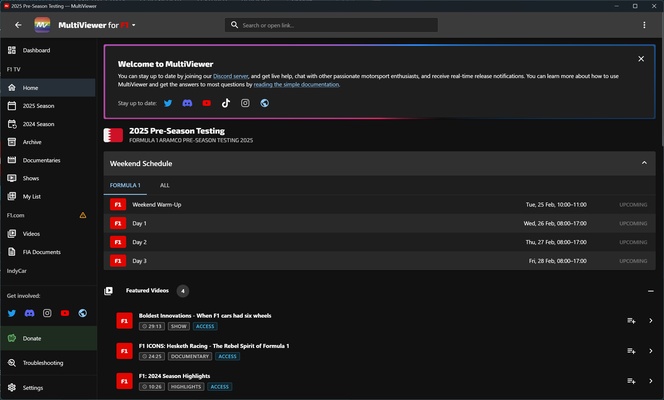Open Discord from the sidebar Get involved row

click(29, 313)
